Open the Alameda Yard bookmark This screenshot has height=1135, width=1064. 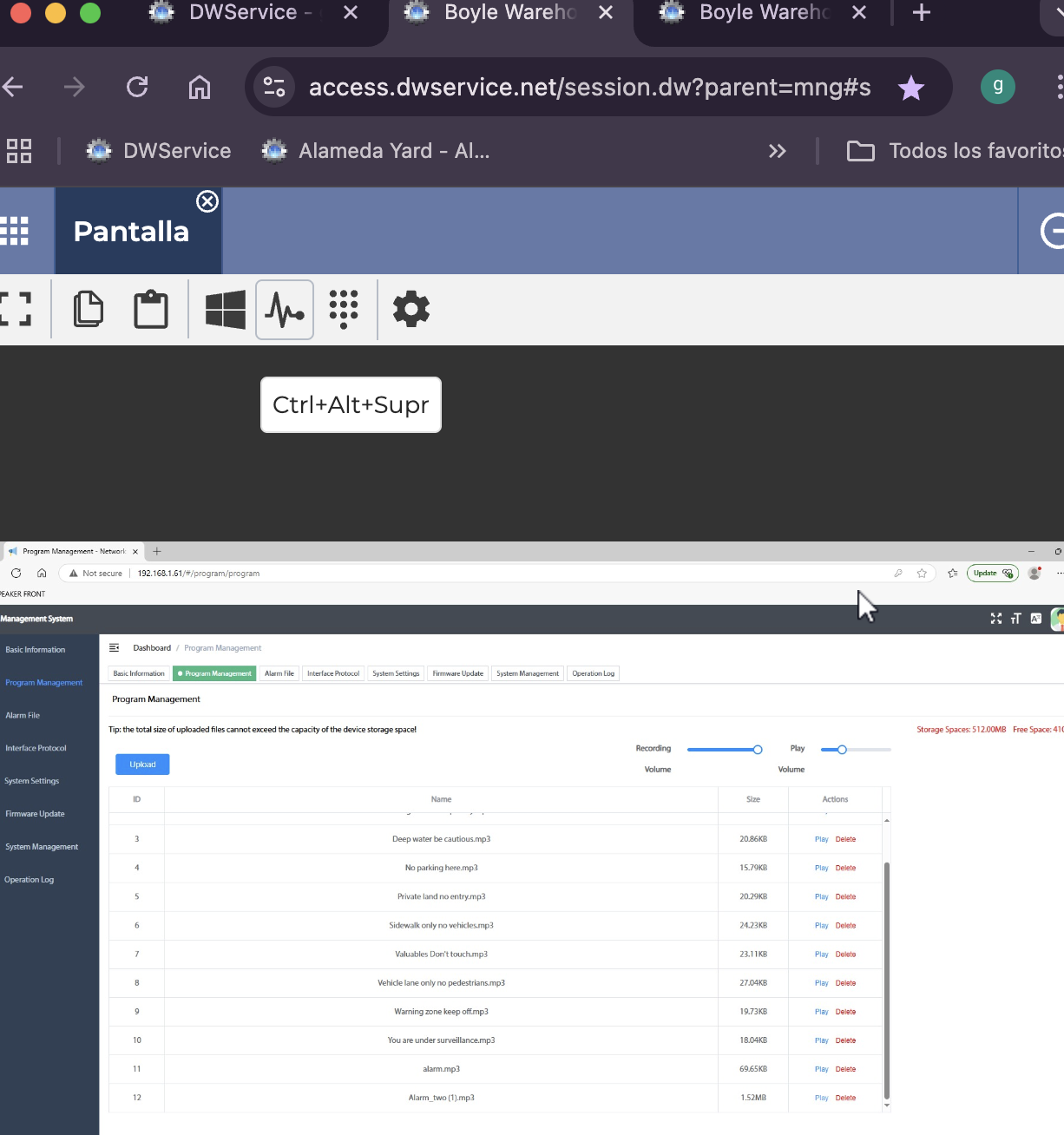pos(376,151)
